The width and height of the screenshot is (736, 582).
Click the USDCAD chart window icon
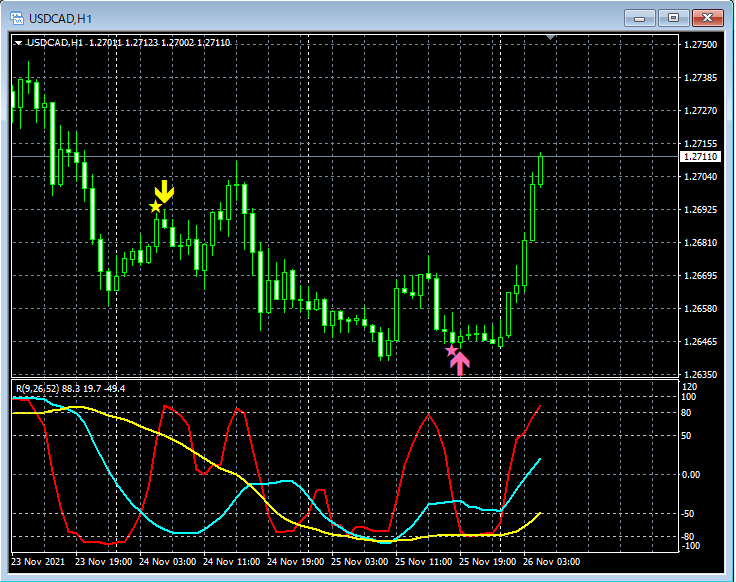pyautogui.click(x=17, y=18)
